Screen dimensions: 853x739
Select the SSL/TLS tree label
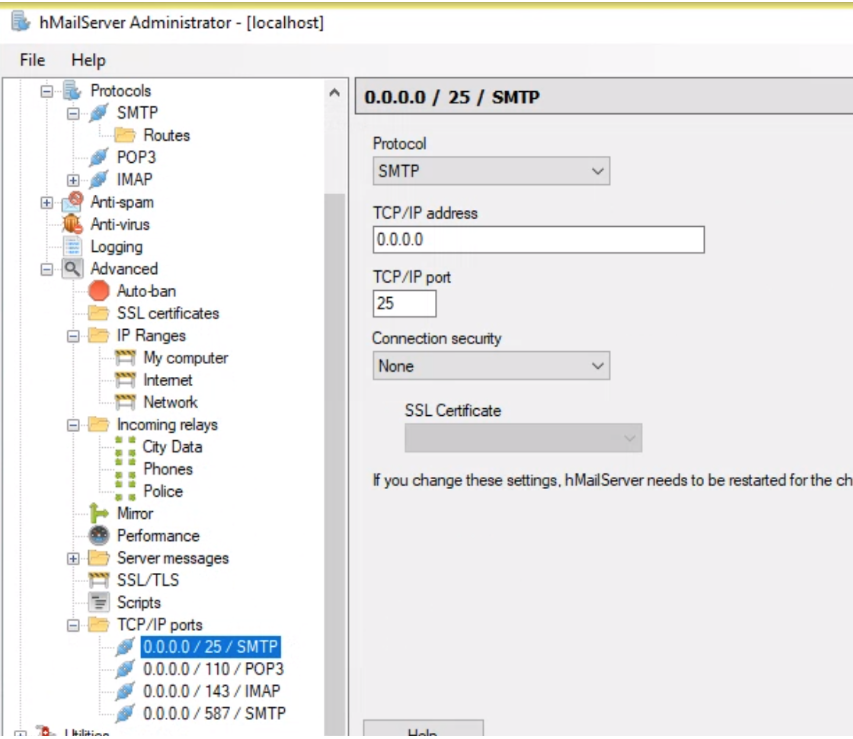click(148, 580)
